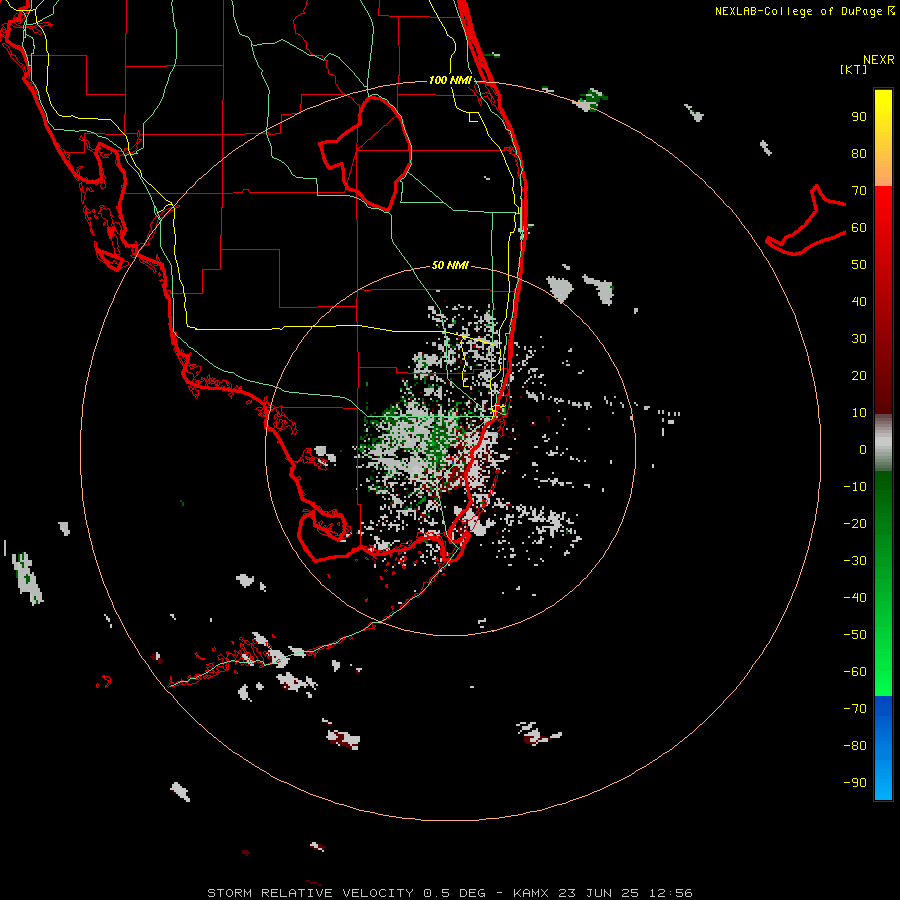Click the gray zero-velocity segment of color bar
This screenshot has width=900, height=900.
point(883,443)
